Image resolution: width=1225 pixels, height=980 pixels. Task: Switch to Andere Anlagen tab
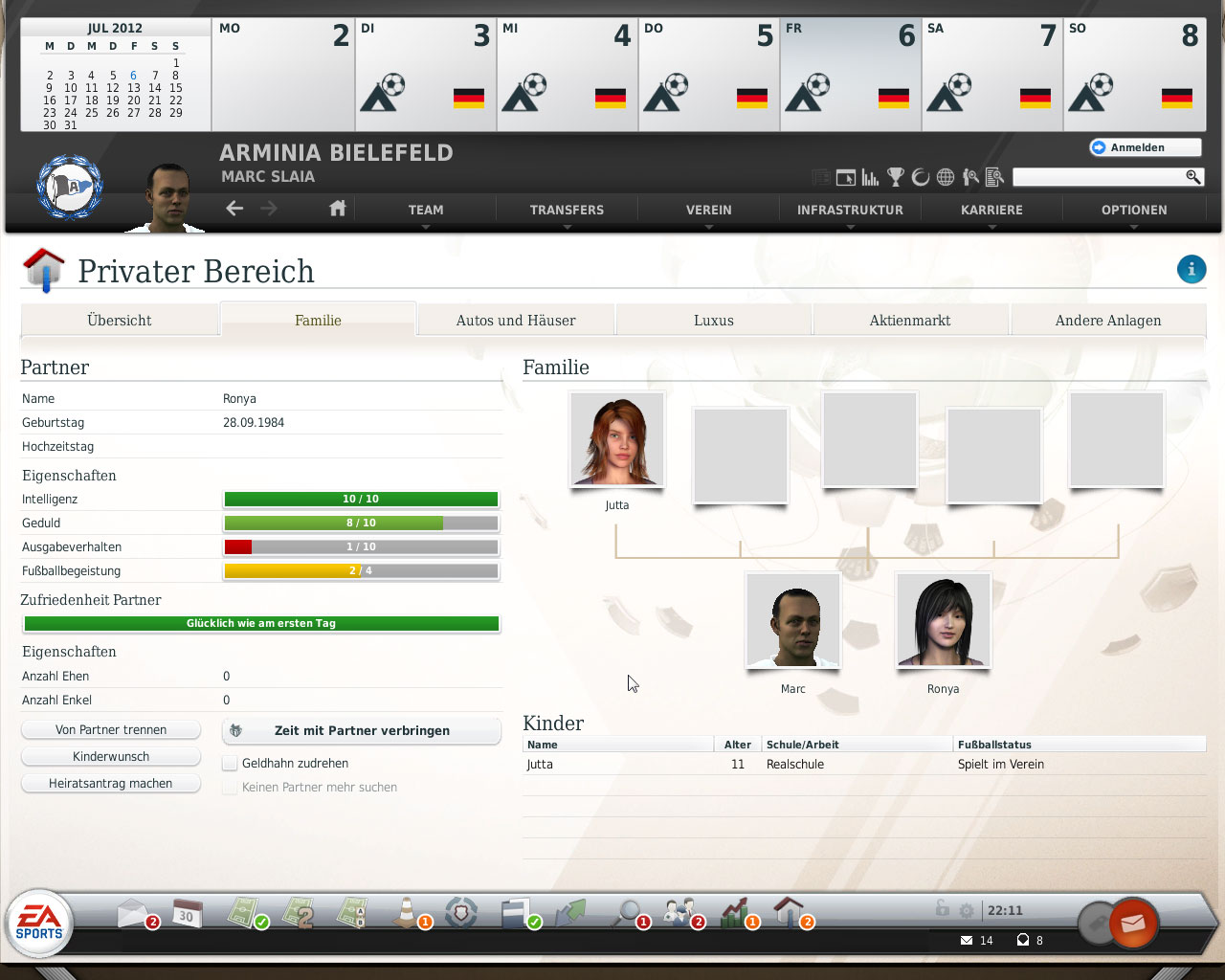(1108, 320)
